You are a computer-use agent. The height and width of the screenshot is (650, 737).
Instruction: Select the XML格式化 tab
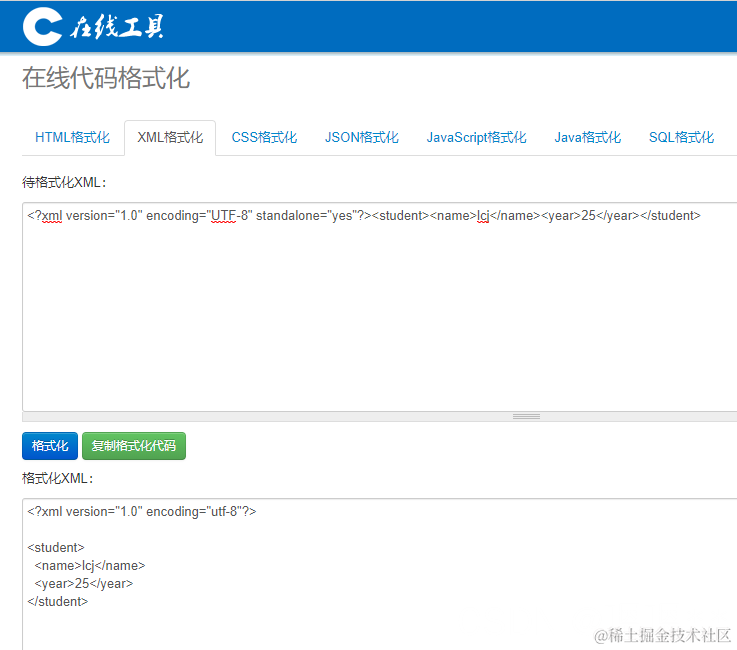170,137
